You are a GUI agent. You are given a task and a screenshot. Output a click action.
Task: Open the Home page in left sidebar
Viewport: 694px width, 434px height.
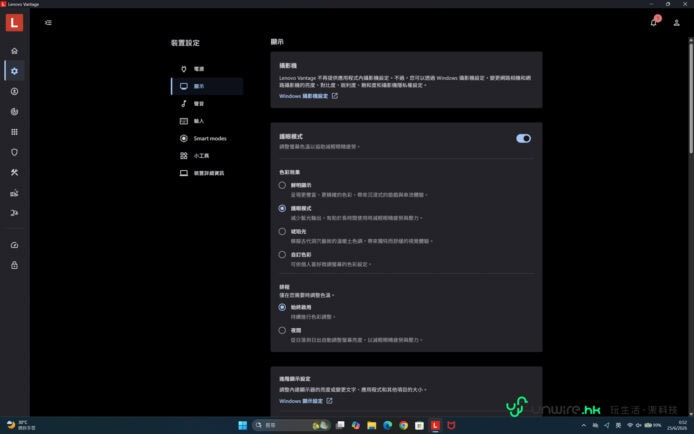pos(14,51)
